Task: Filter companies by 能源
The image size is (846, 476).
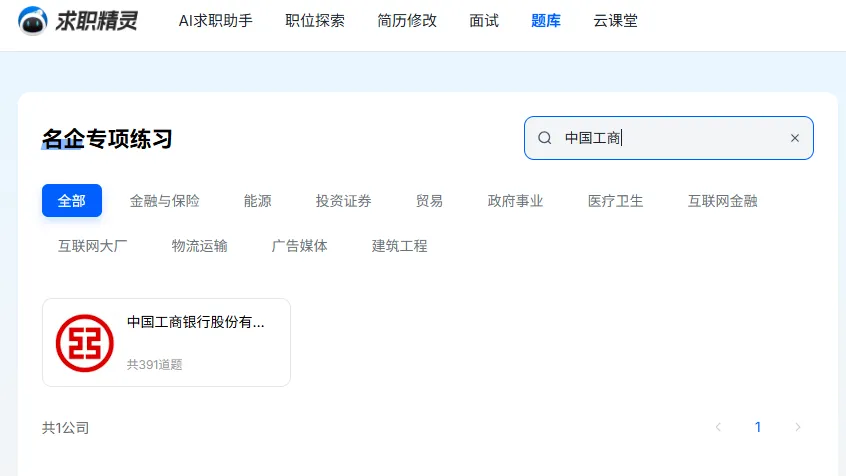Action: point(257,201)
